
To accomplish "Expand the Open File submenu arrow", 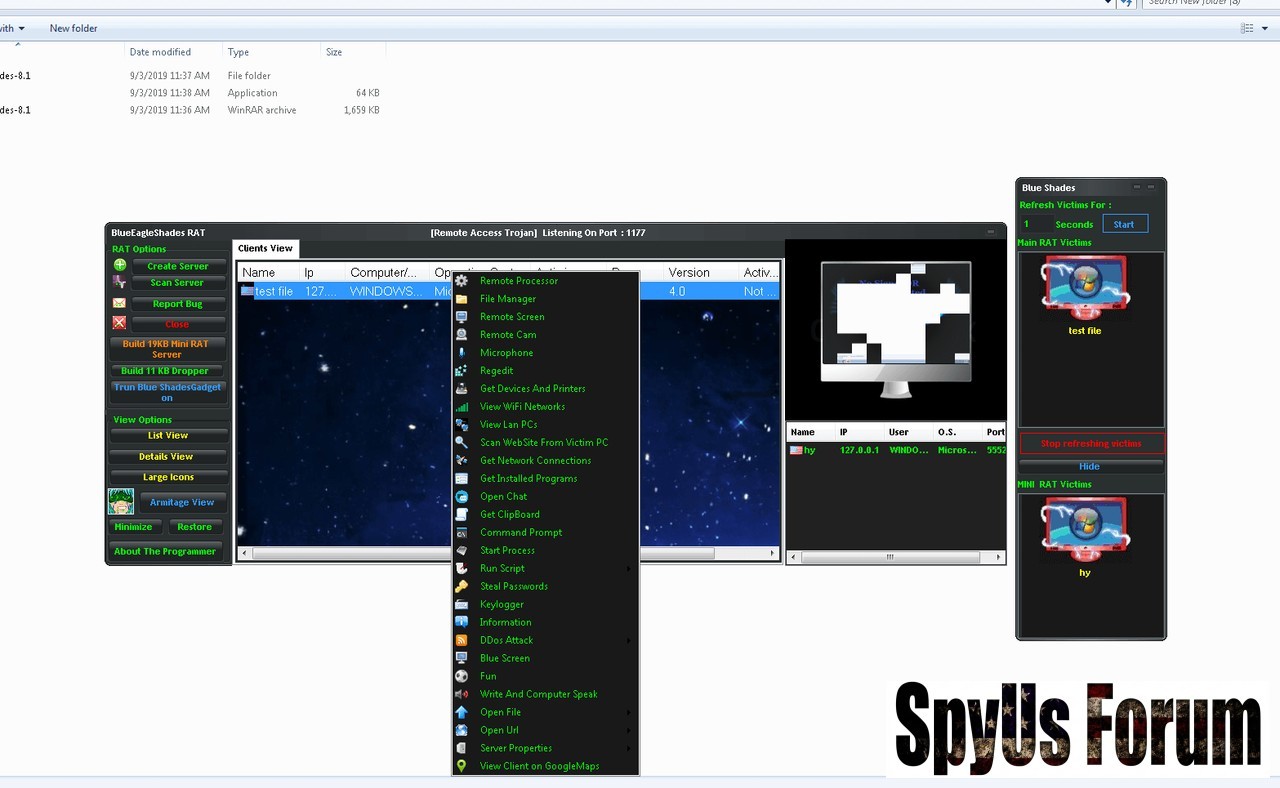I will tap(629, 712).
